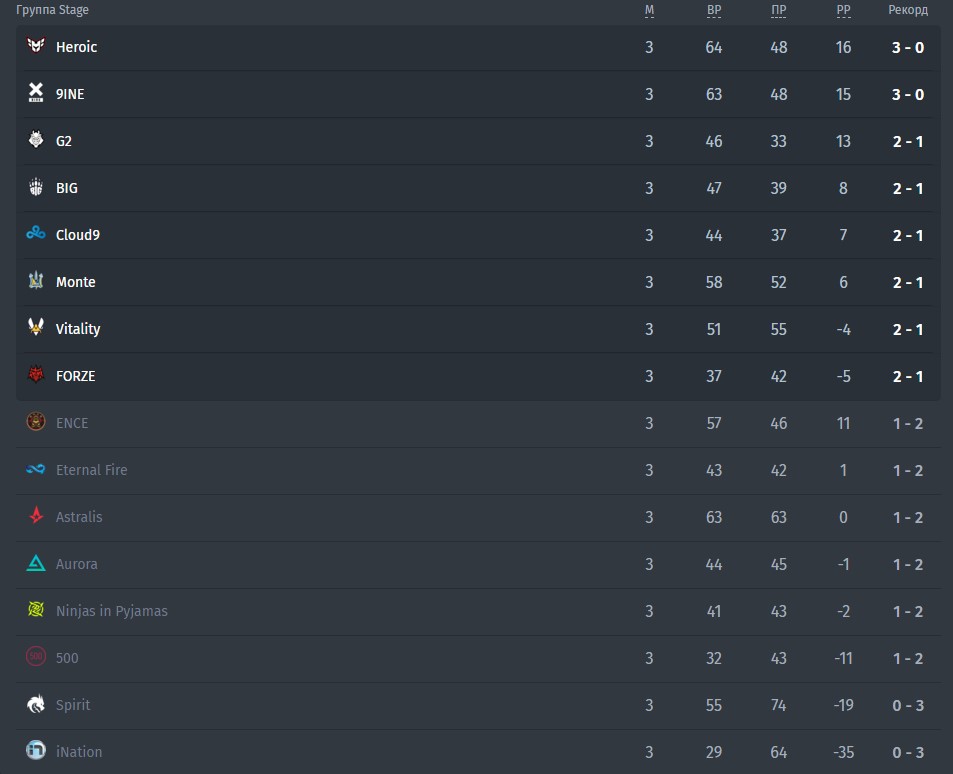Click the Cloud9 cloud logo icon
Screen dimensions: 953x774
tap(36, 233)
